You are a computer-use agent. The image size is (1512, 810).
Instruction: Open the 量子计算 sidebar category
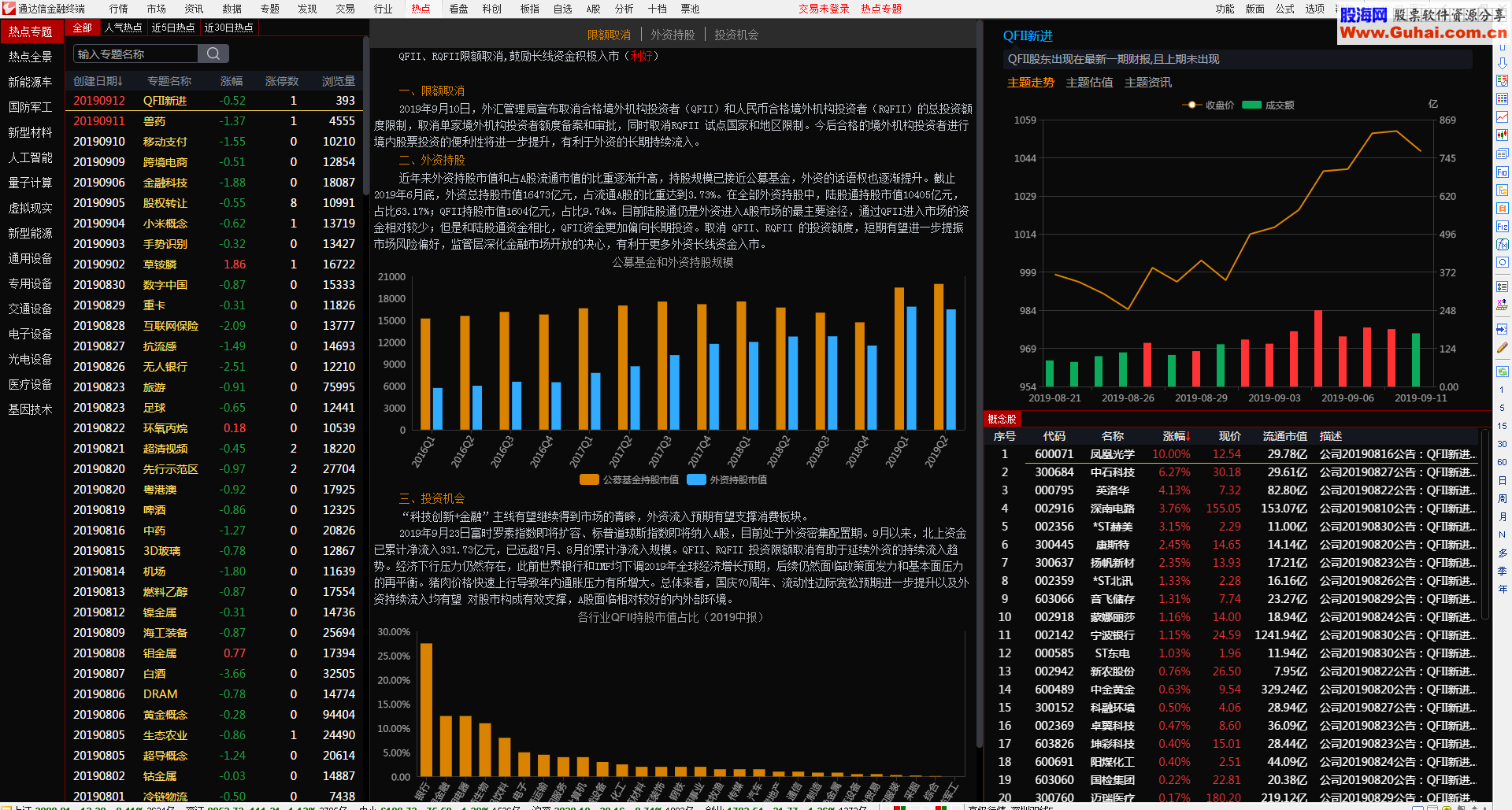point(31,183)
